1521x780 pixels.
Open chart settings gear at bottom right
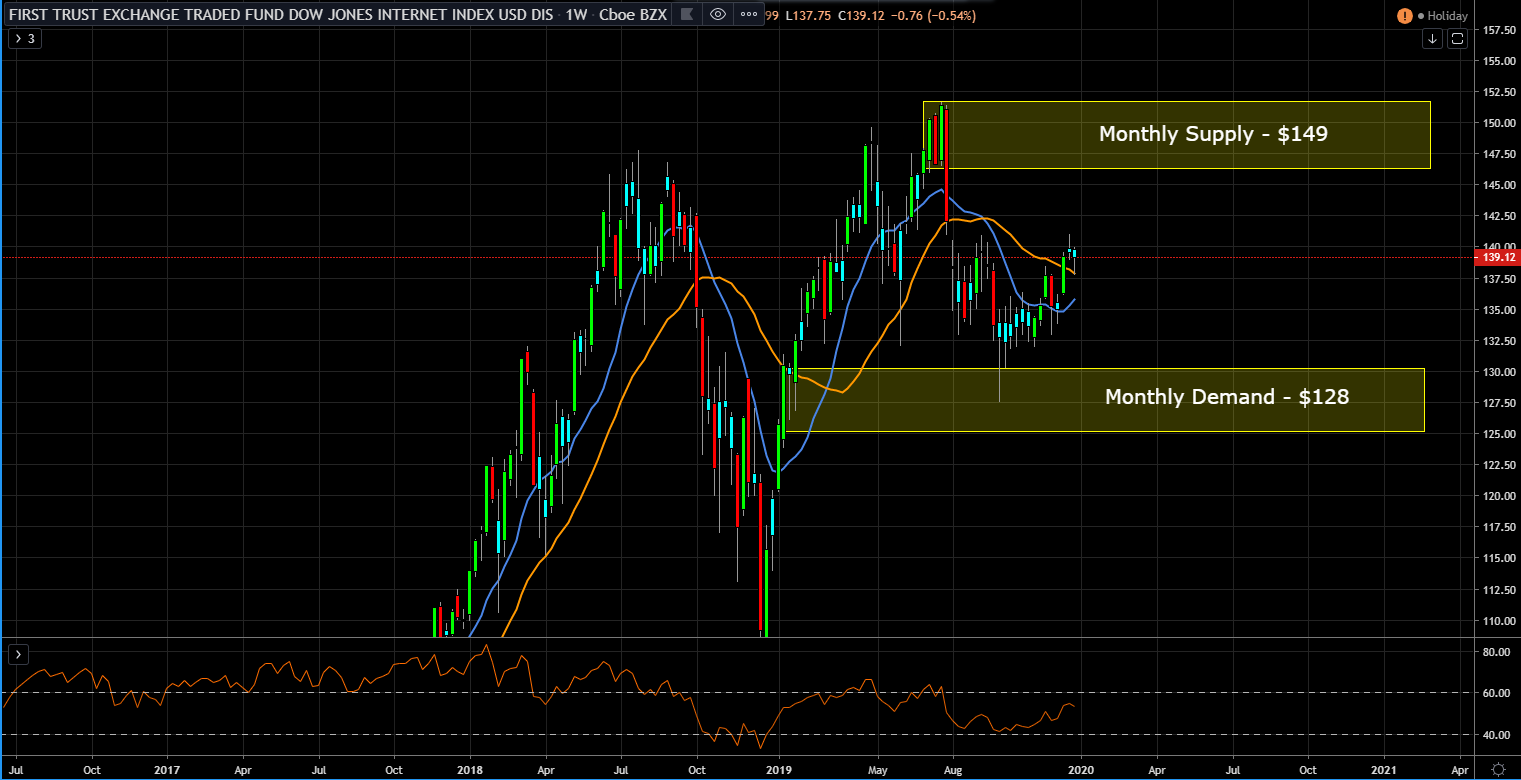[x=1498, y=770]
